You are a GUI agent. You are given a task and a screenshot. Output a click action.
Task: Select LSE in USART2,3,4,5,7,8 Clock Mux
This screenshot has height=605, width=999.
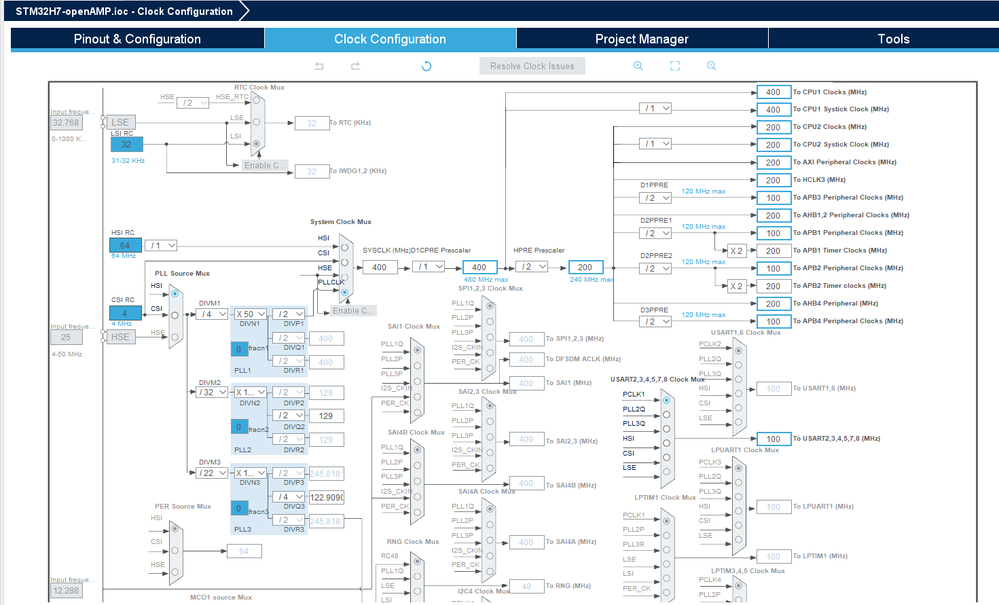pos(666,473)
